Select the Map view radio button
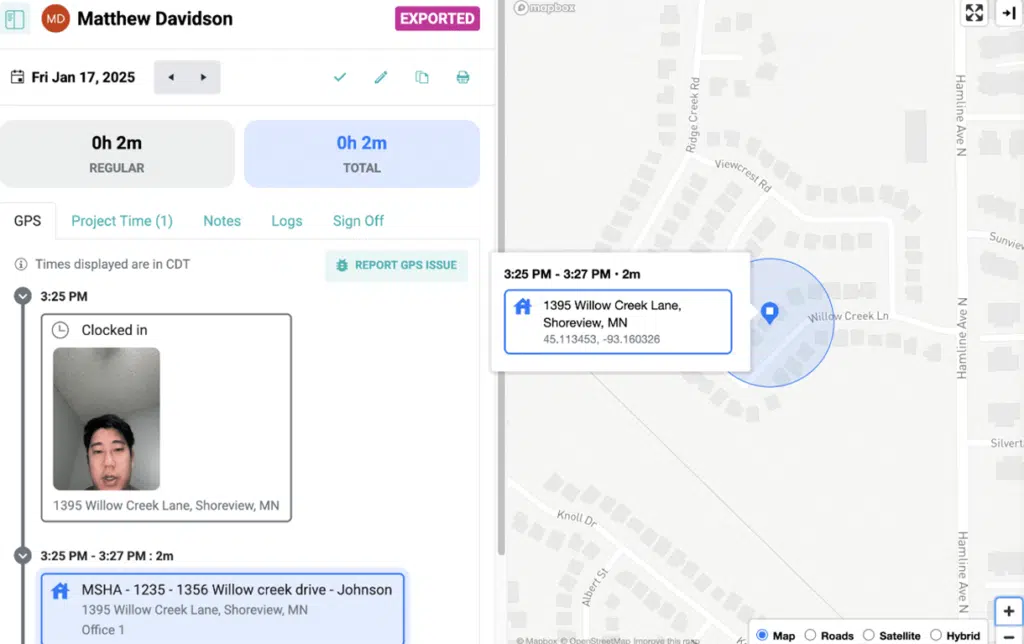 (x=763, y=635)
